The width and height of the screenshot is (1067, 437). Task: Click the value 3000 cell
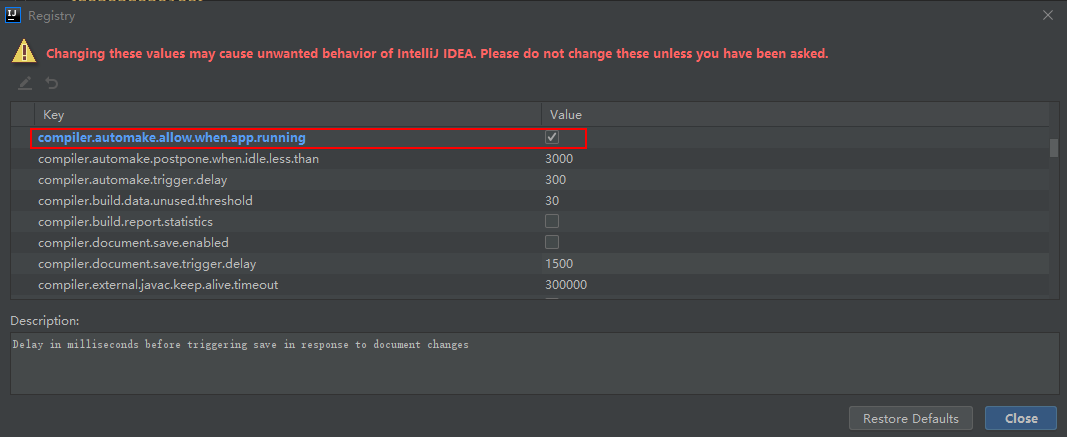pos(795,159)
